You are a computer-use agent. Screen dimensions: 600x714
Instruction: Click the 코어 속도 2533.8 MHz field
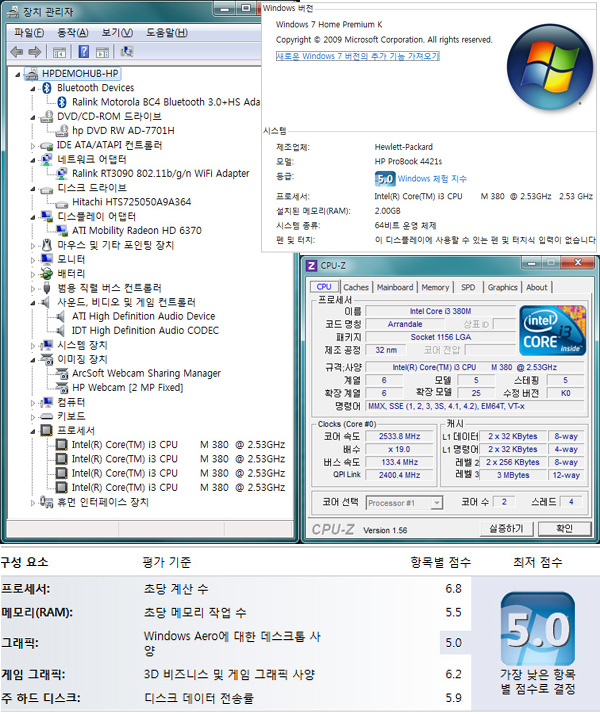pos(400,436)
